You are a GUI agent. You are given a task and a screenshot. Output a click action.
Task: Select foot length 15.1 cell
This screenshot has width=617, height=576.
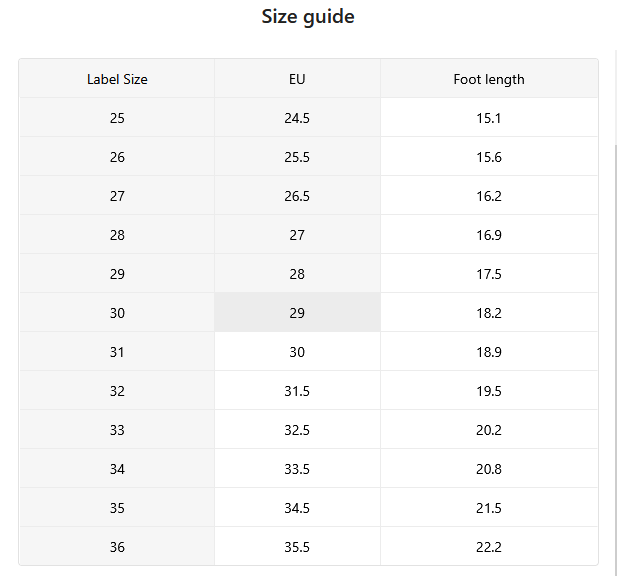pyautogui.click(x=489, y=118)
